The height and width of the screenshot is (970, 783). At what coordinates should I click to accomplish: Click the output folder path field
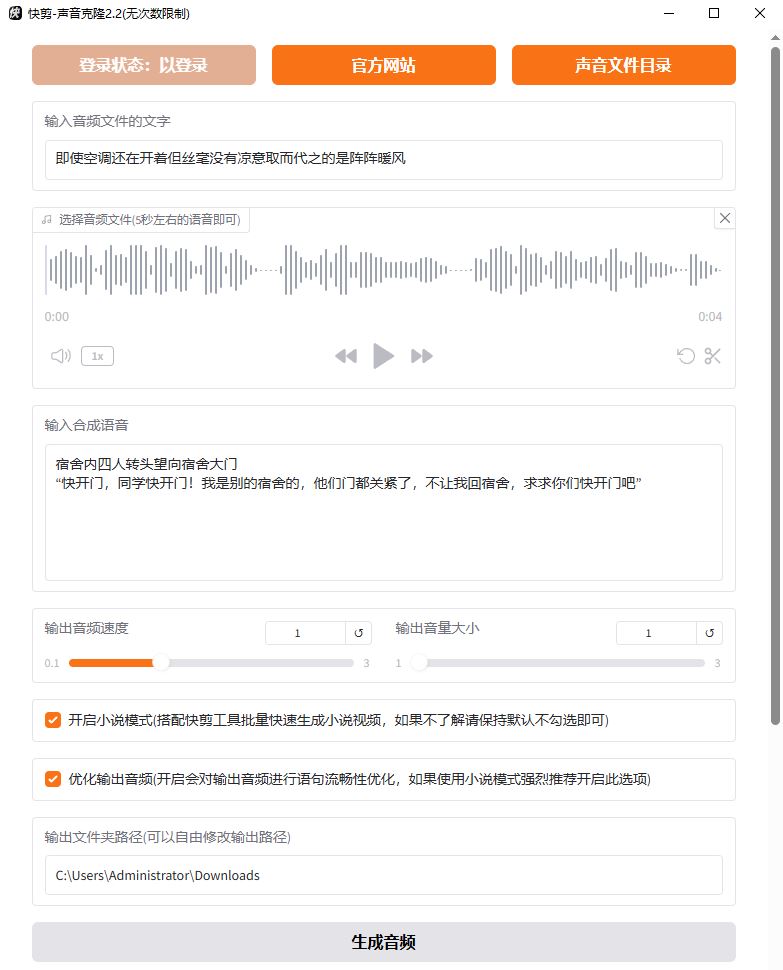click(x=383, y=875)
